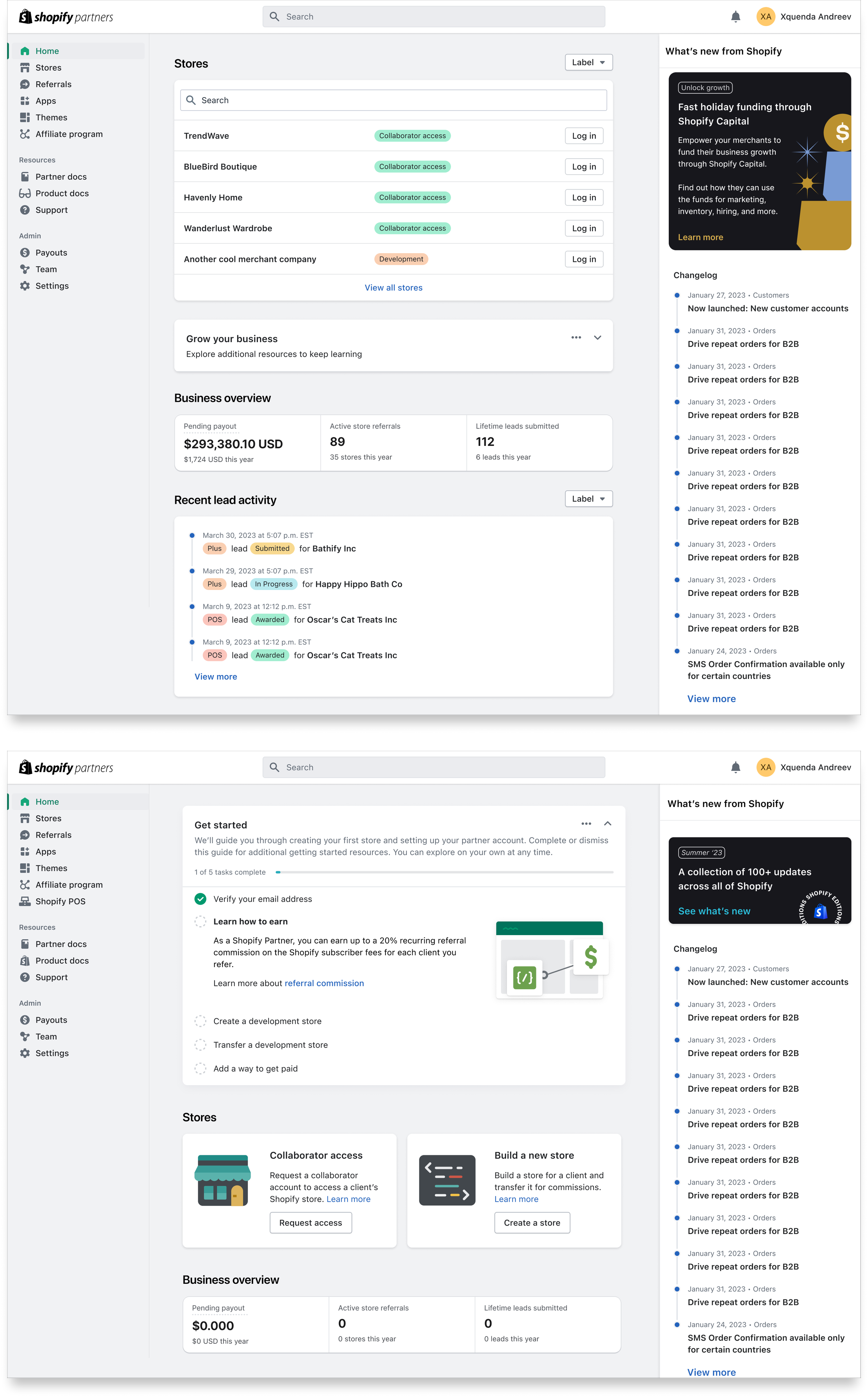The width and height of the screenshot is (868, 1397).
Task: Mark Create a development store task circle
Action: [200, 1022]
